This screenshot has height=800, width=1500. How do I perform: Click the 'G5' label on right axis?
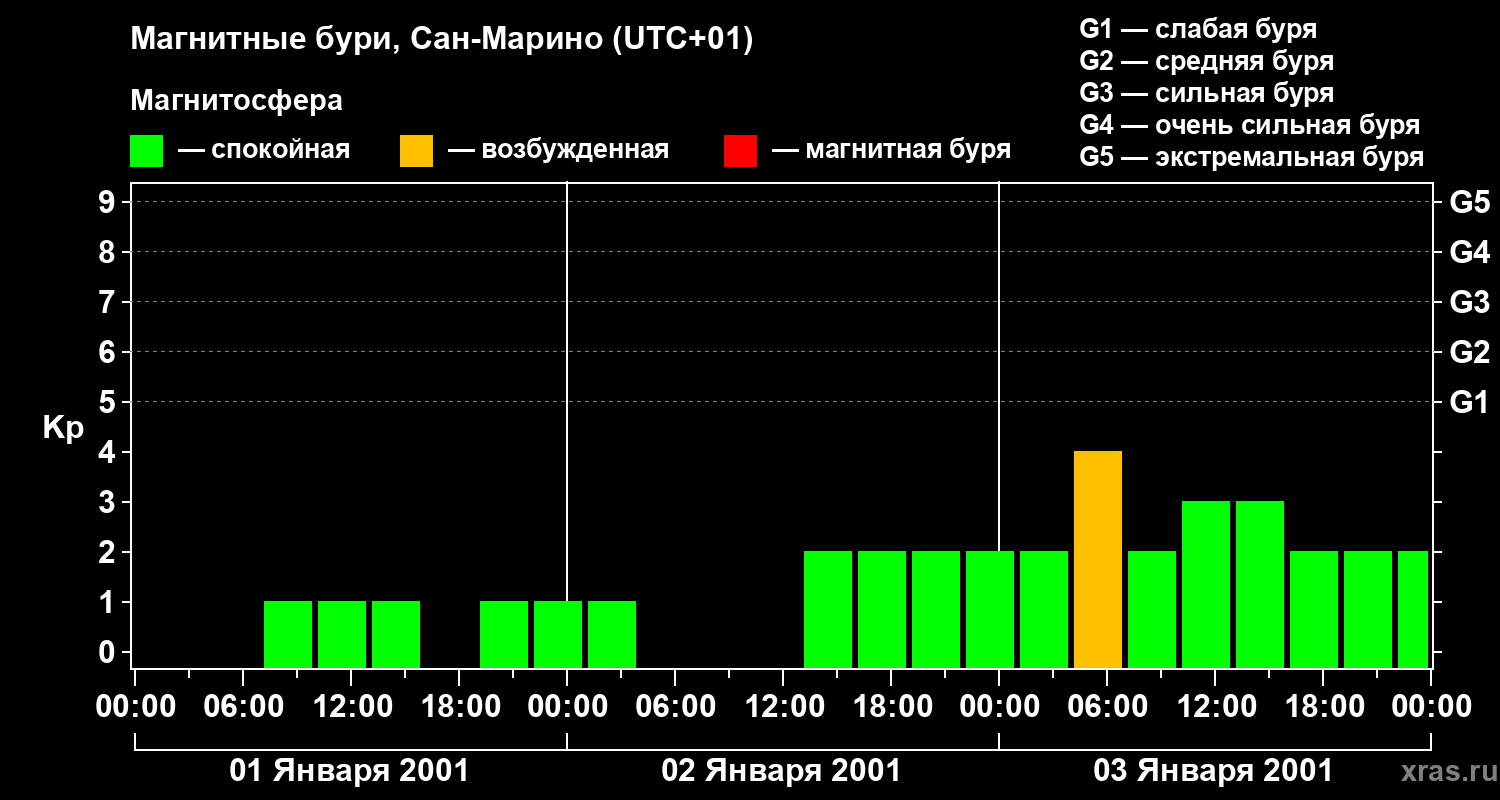pos(1470,202)
